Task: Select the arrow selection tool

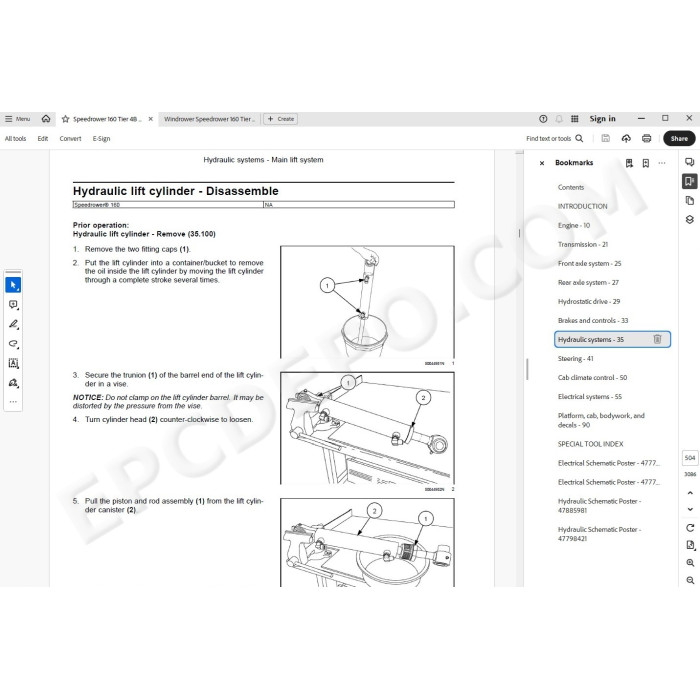Action: click(13, 285)
